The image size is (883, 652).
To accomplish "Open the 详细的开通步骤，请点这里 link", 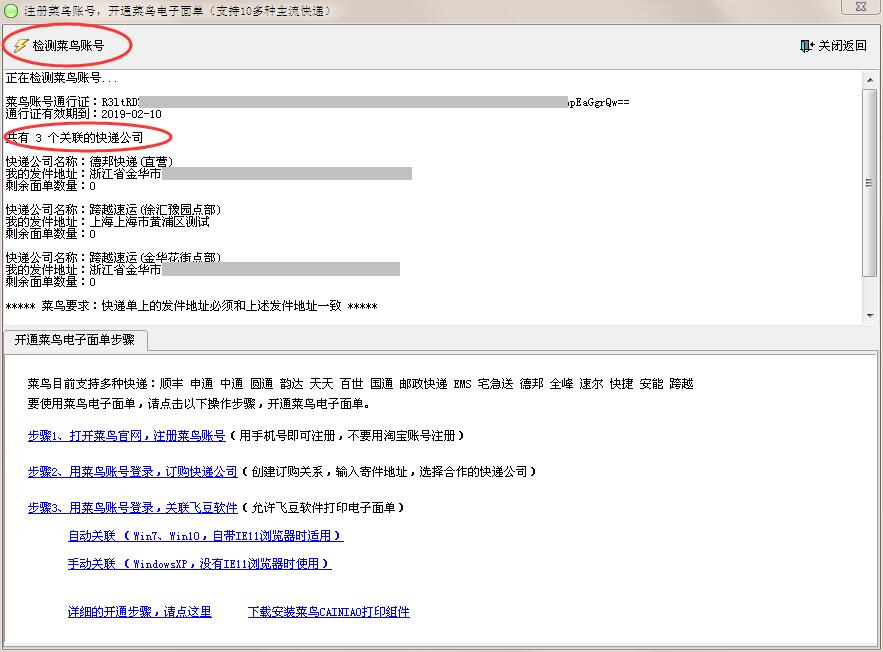I will click(140, 612).
